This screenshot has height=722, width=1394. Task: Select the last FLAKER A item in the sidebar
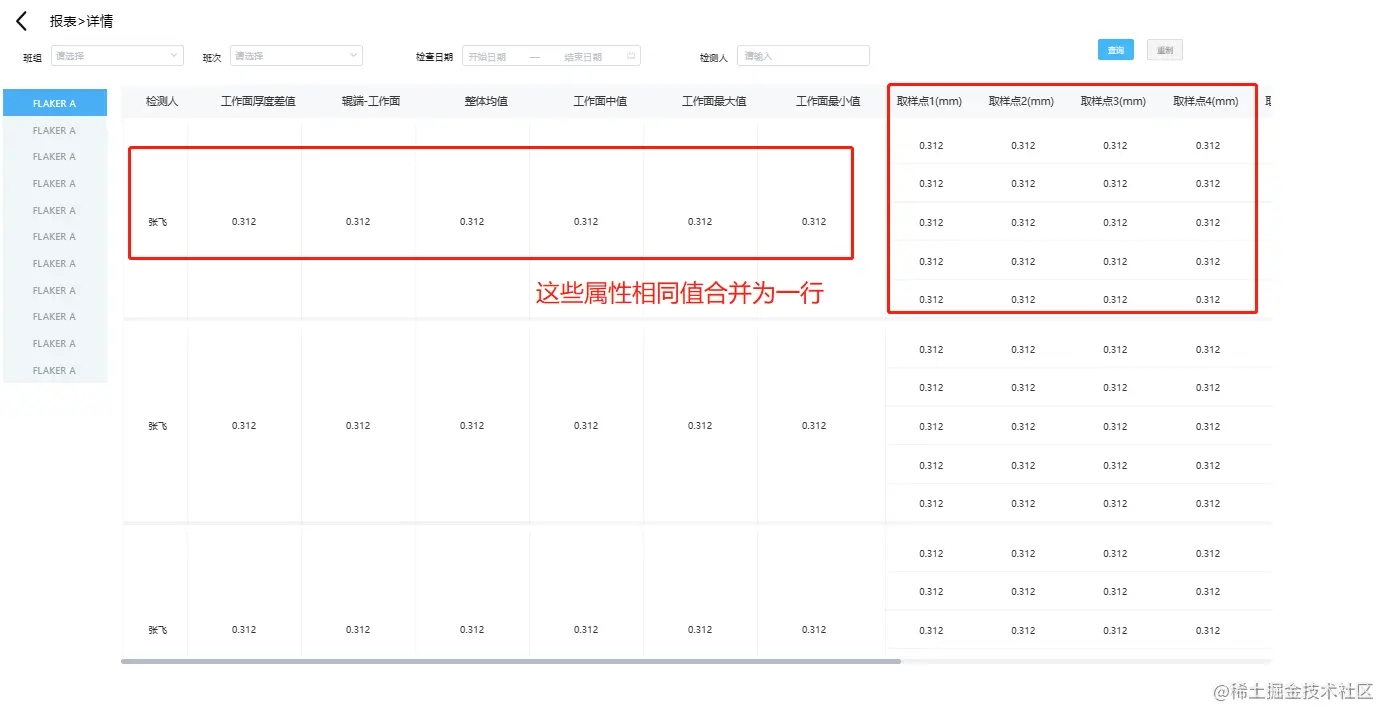pyautogui.click(x=55, y=370)
